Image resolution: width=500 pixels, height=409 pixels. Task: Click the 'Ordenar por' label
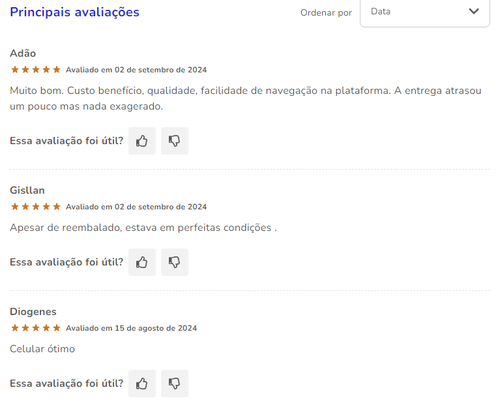[x=326, y=13]
